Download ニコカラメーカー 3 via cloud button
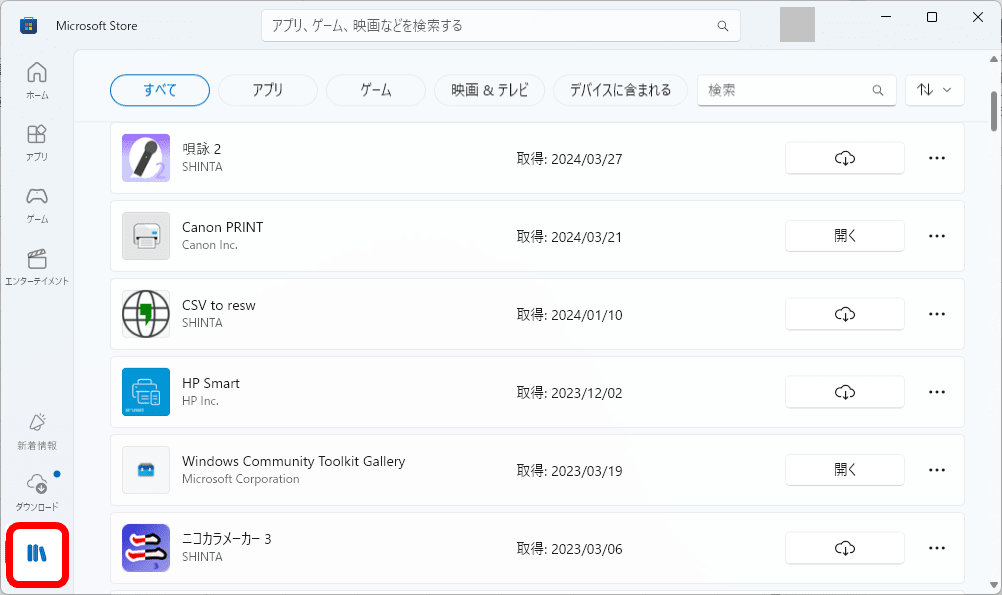The height and width of the screenshot is (595, 1002). click(x=845, y=548)
